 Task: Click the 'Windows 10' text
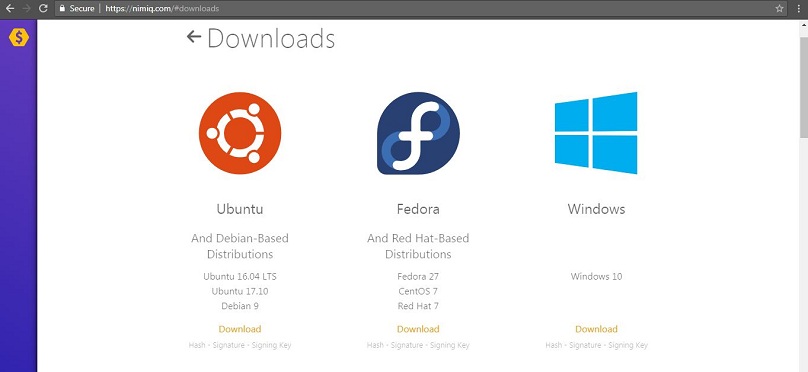[x=596, y=276]
